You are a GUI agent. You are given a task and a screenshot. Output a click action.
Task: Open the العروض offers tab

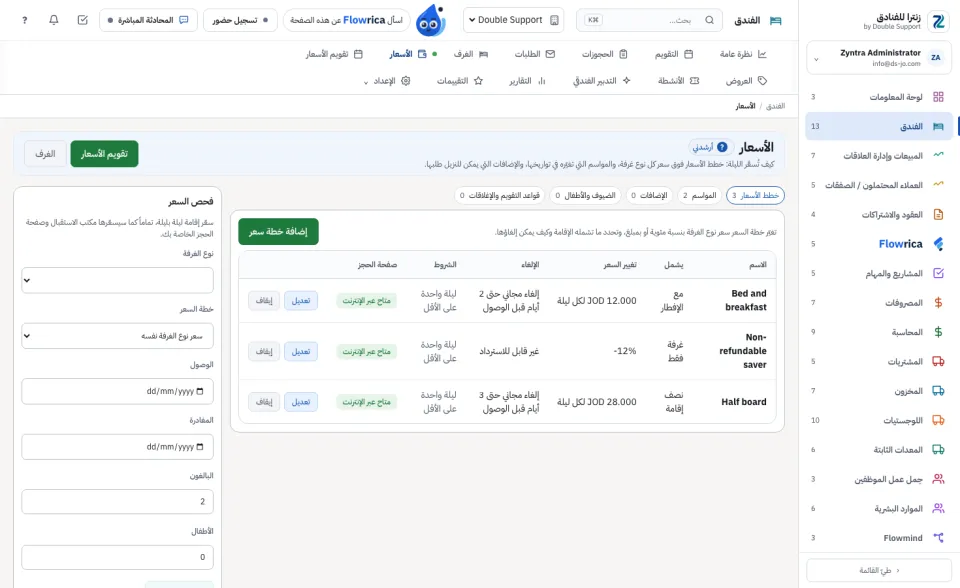pos(746,81)
